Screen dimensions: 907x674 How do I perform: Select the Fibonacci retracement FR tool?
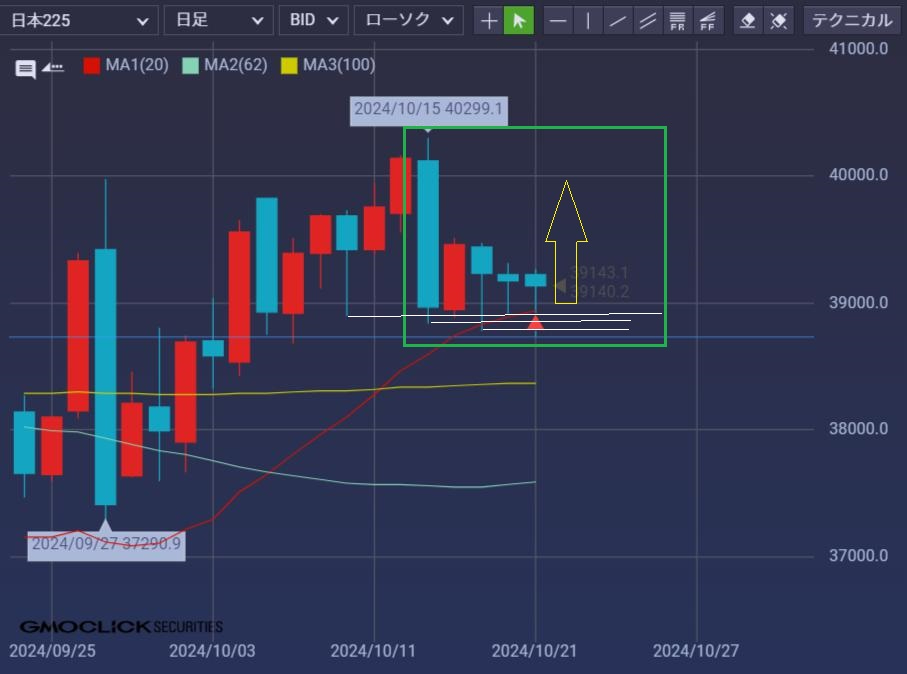pyautogui.click(x=677, y=21)
